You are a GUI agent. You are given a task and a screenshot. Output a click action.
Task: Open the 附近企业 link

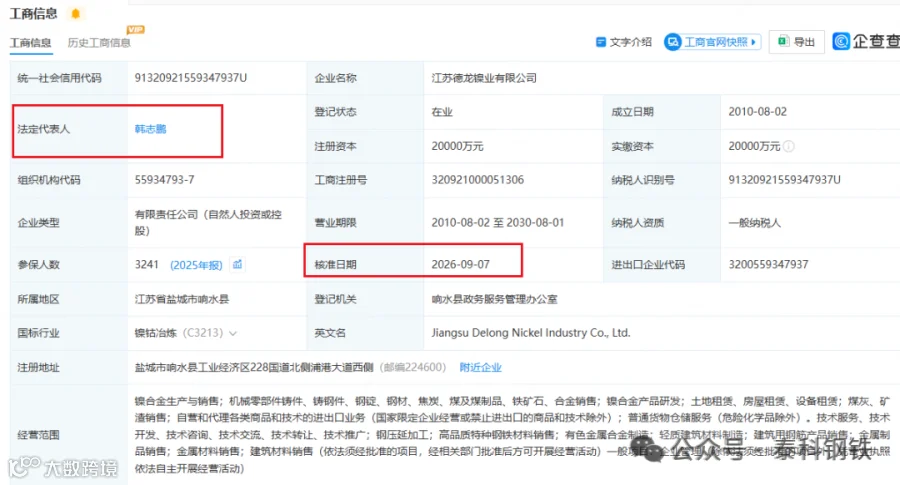[x=480, y=367]
